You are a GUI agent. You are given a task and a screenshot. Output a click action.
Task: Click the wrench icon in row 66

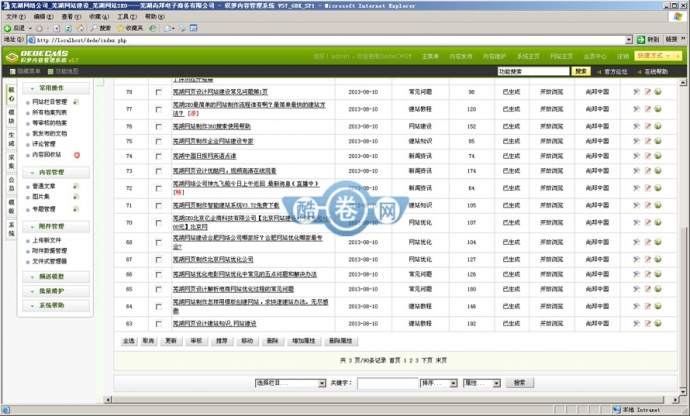coord(636,274)
